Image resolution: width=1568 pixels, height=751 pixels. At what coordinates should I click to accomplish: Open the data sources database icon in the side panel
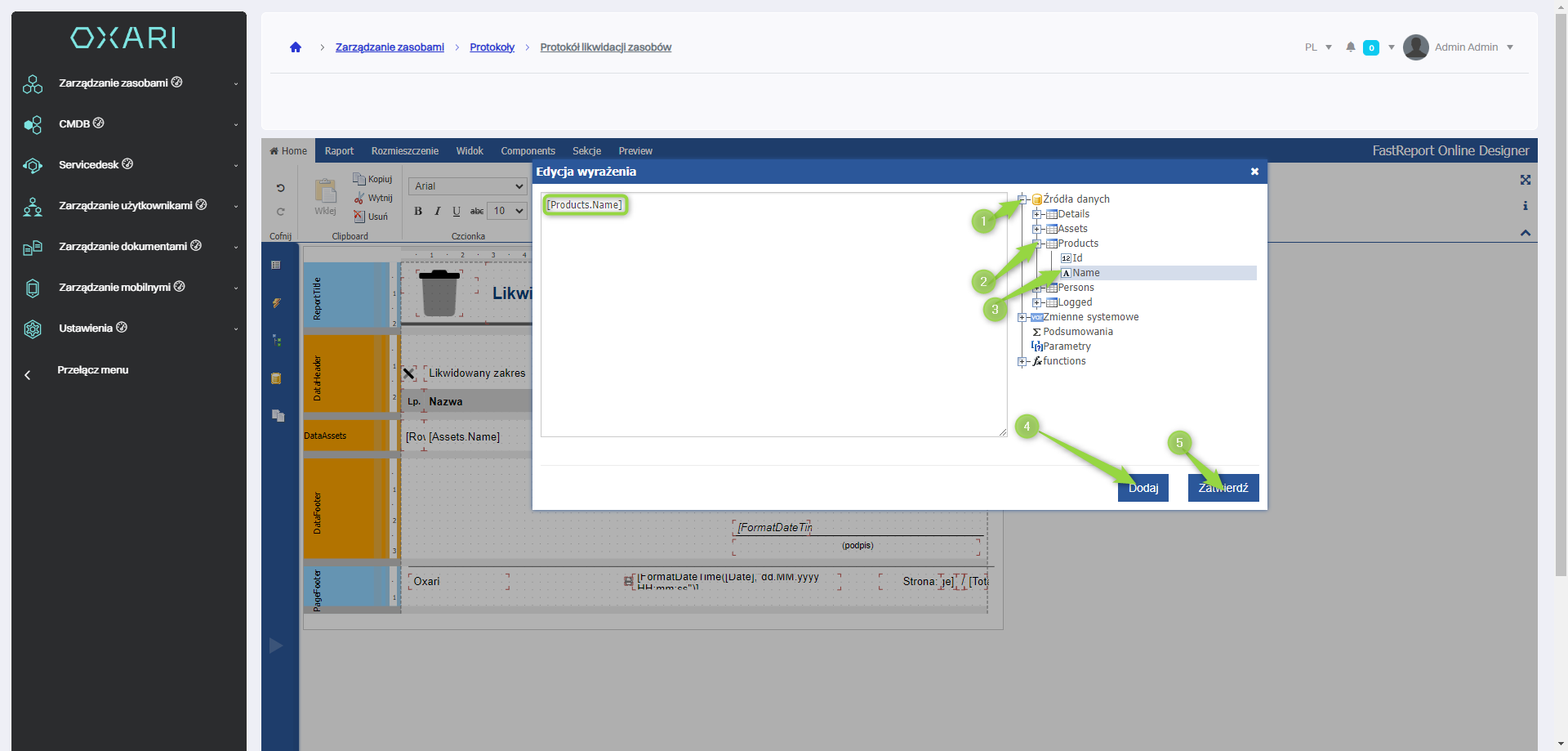(x=276, y=378)
